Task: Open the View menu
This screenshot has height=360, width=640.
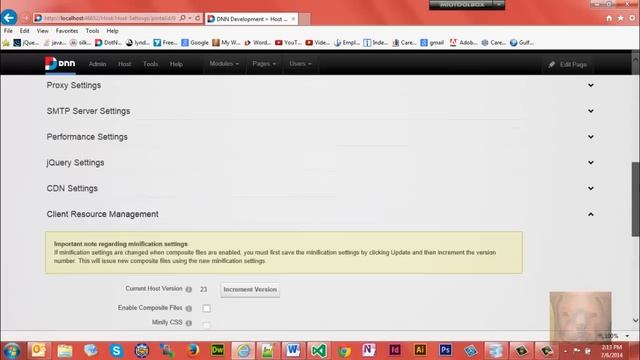Action: pos(42,31)
